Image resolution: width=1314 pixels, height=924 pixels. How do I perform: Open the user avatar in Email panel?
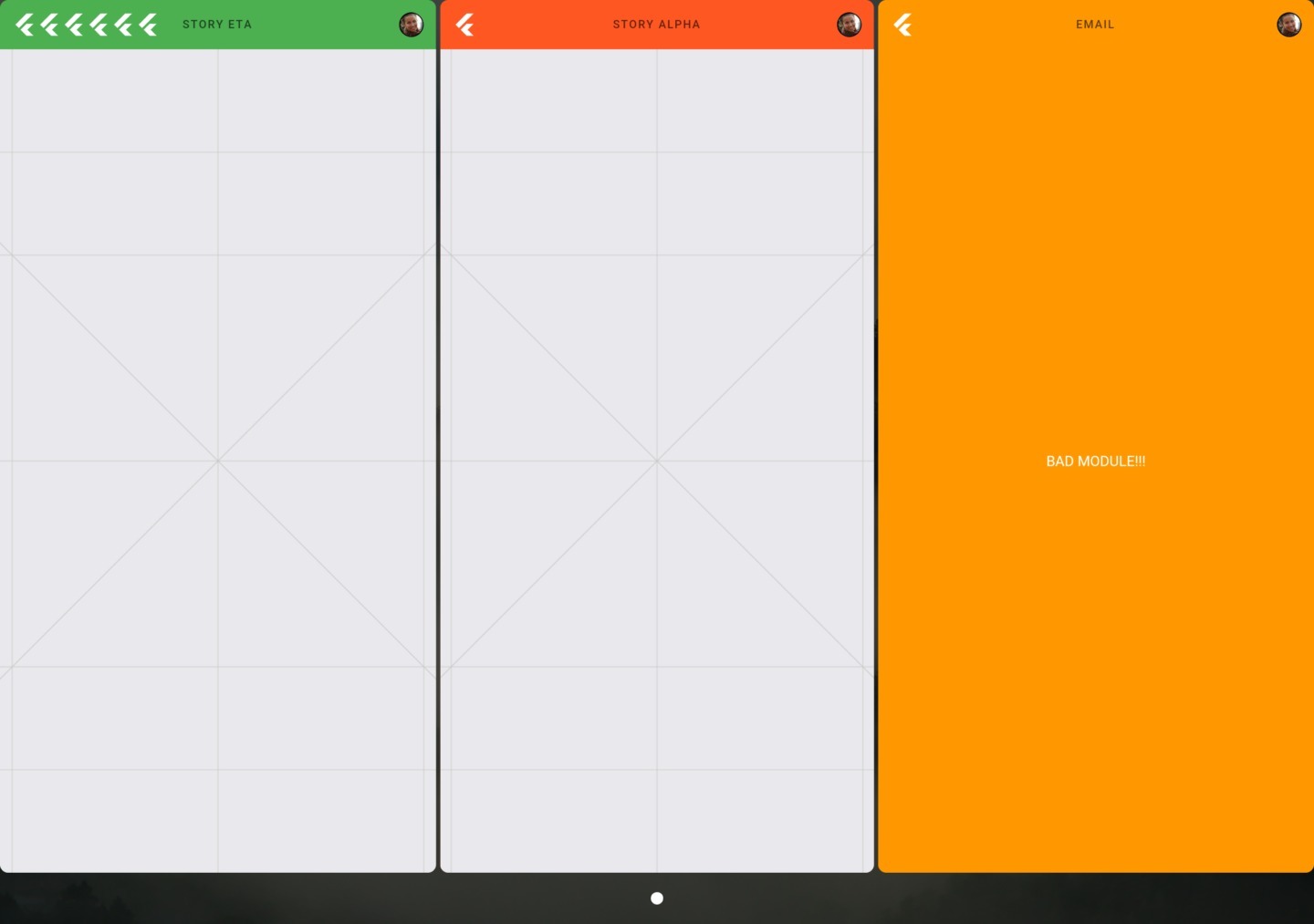pos(1288,25)
